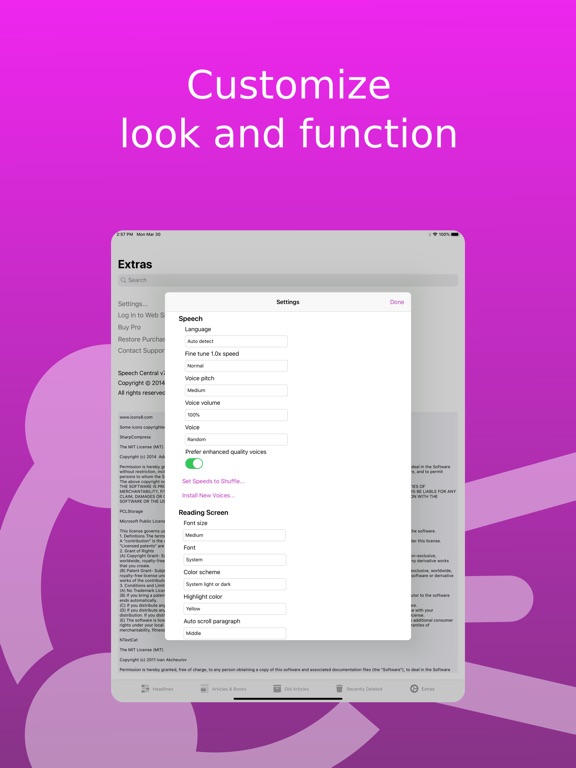Open Color scheme dropdown
The width and height of the screenshot is (576, 768).
point(234,584)
